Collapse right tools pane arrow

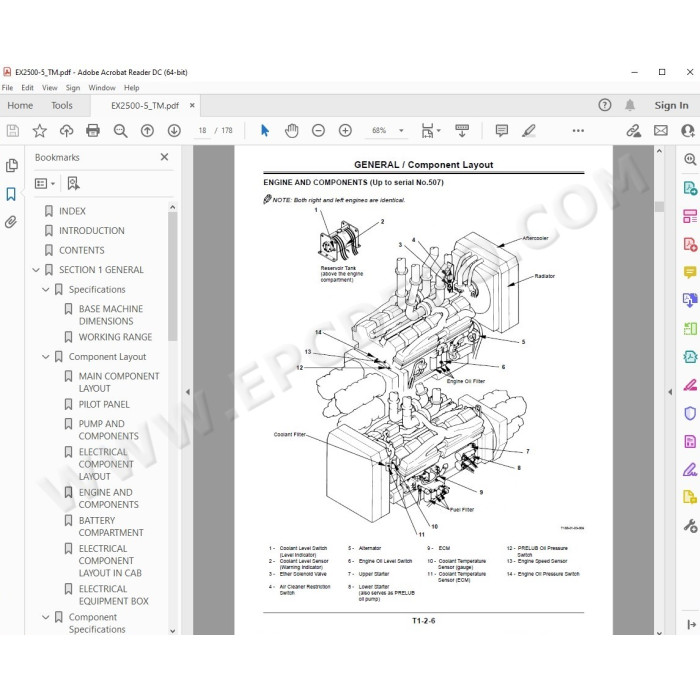(670, 392)
